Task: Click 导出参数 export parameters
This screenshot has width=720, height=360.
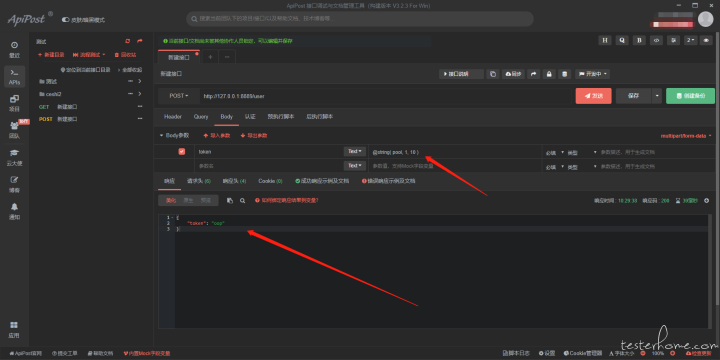Action: pos(254,135)
